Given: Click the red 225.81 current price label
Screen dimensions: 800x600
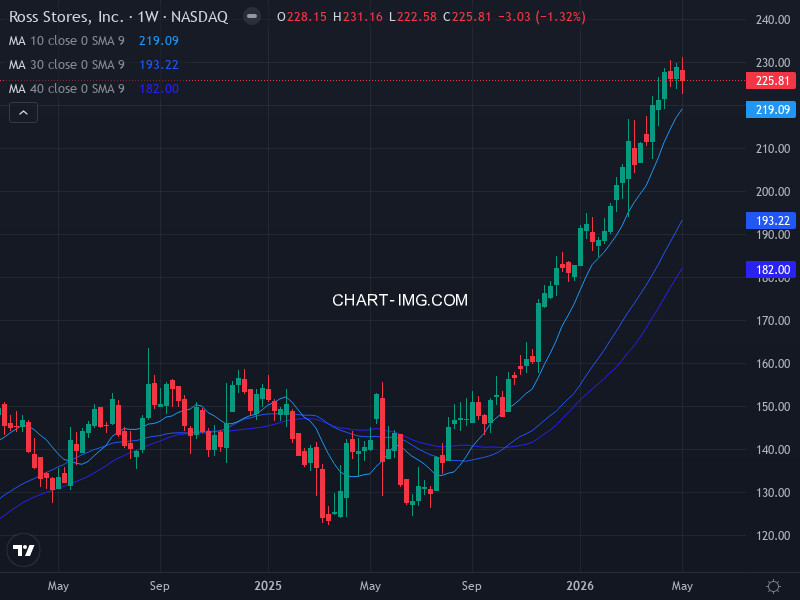Looking at the screenshot, I should point(771,81).
